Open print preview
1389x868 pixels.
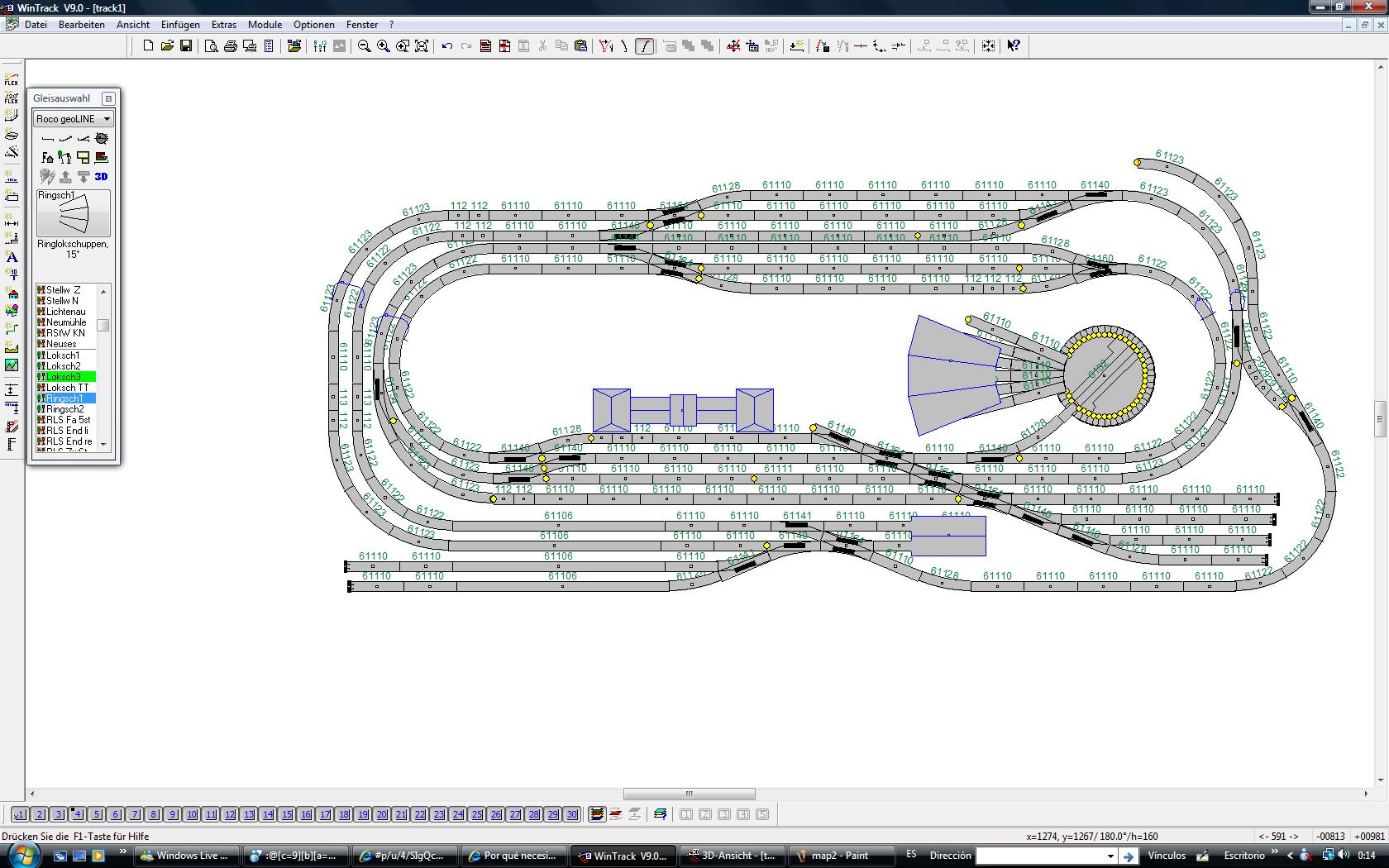(x=212, y=45)
